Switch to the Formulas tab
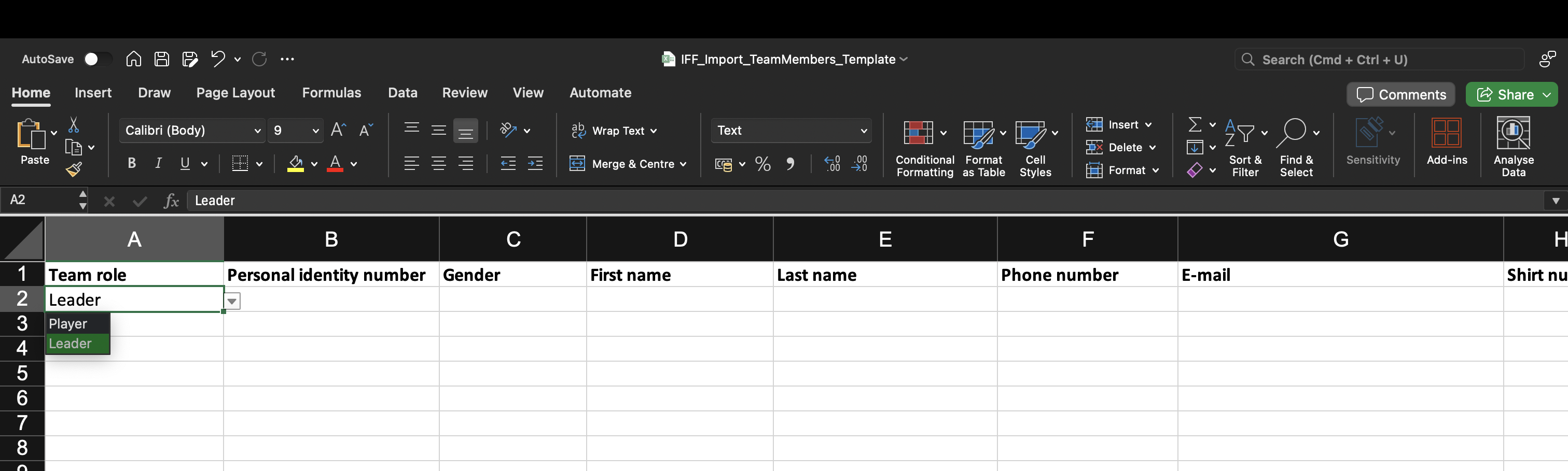This screenshot has width=1568, height=471. pos(331,93)
